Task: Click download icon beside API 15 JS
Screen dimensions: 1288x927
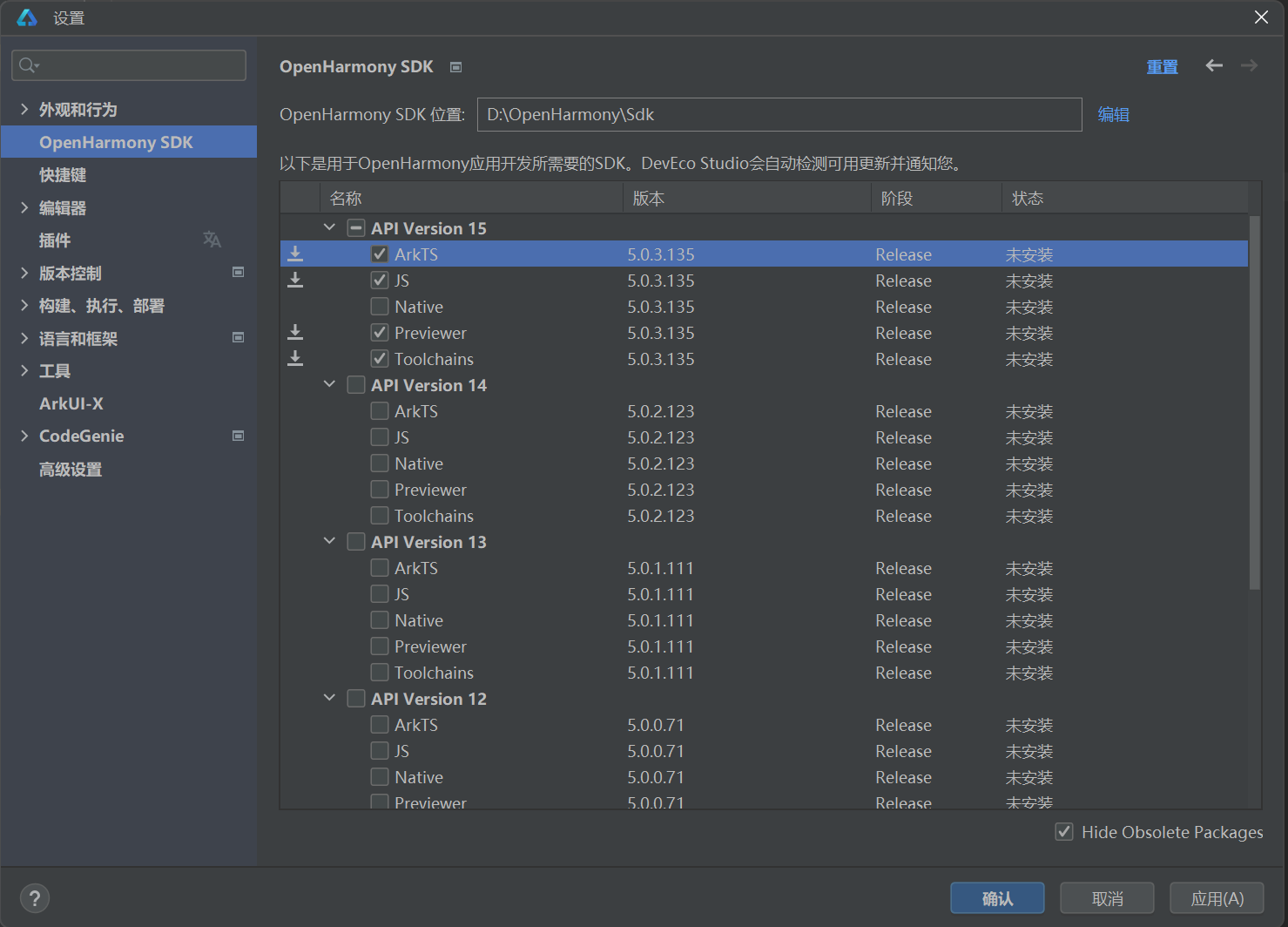Action: [x=295, y=280]
